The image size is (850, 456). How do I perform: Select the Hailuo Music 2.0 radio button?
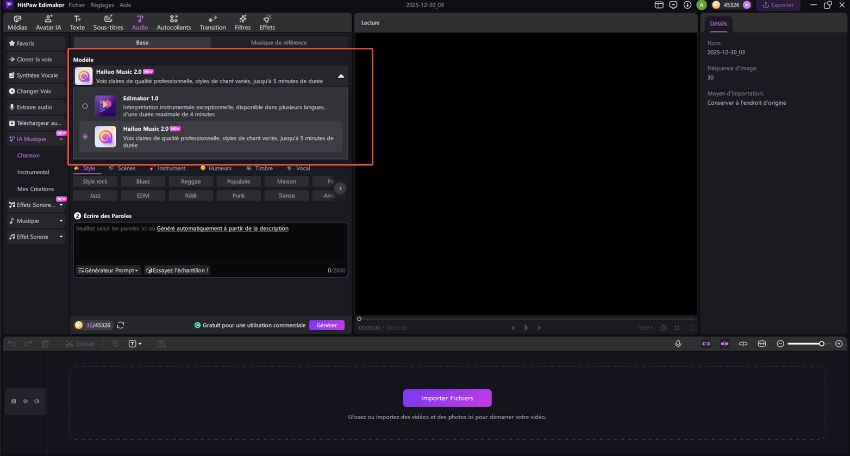click(85, 136)
